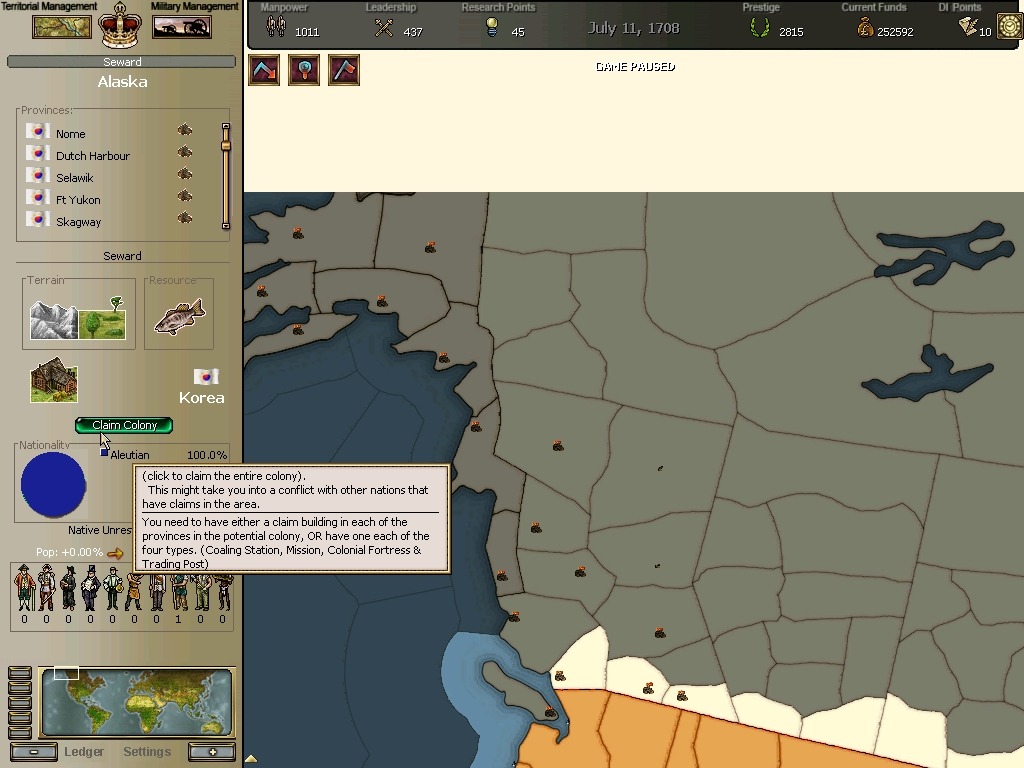Click the building icon in Nome row

pos(185,130)
